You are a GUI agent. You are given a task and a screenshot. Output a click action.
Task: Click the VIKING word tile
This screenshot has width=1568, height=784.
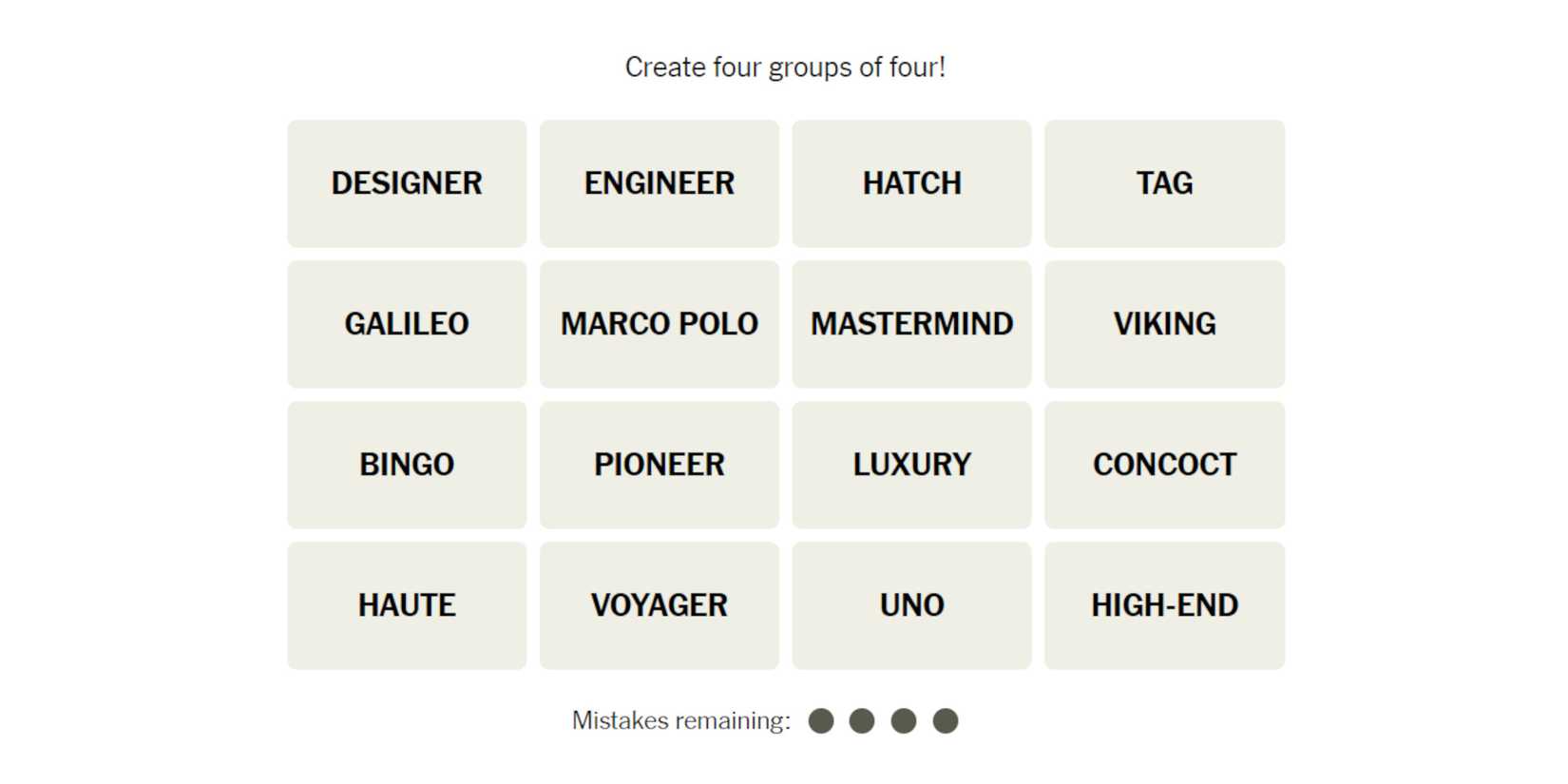click(1164, 324)
